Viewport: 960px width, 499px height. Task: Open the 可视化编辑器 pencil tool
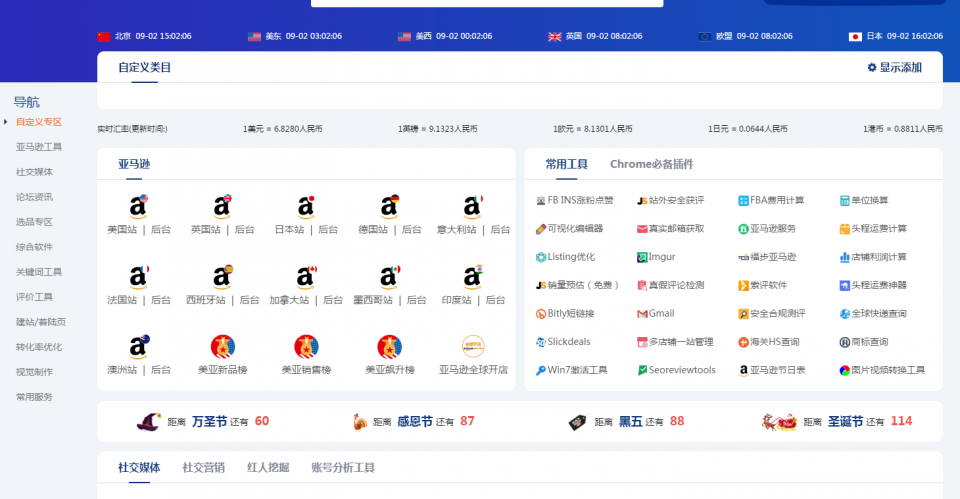(x=569, y=228)
